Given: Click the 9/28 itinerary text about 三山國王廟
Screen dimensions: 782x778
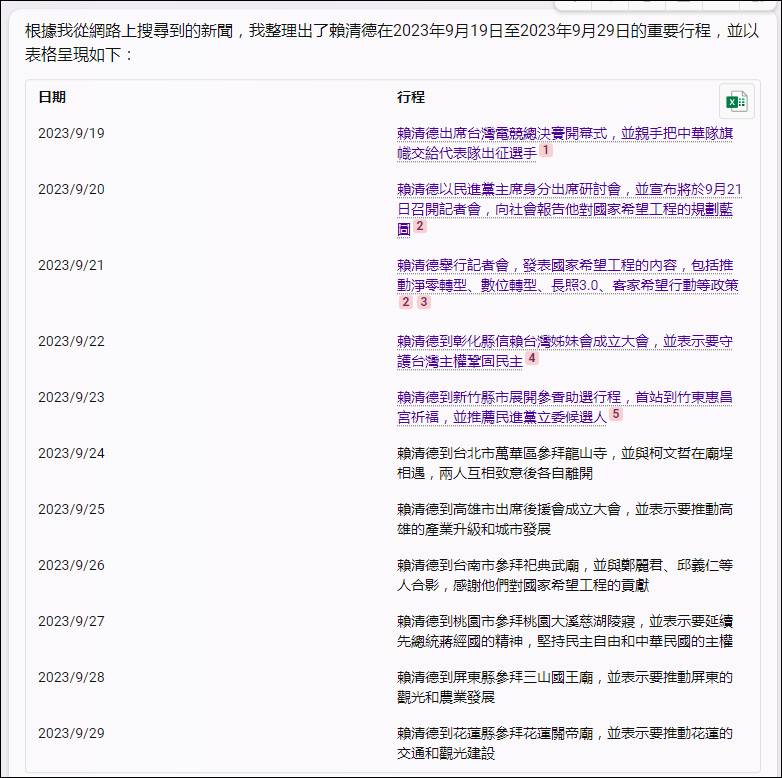Looking at the screenshot, I should pyautogui.click(x=565, y=687).
